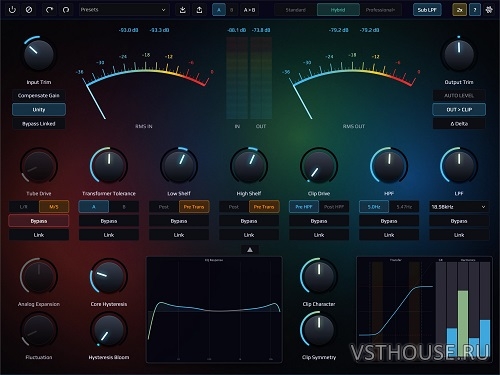Image resolution: width=500 pixels, height=375 pixels.
Task: Set High Shelf to Pre Trans
Action: point(264,207)
